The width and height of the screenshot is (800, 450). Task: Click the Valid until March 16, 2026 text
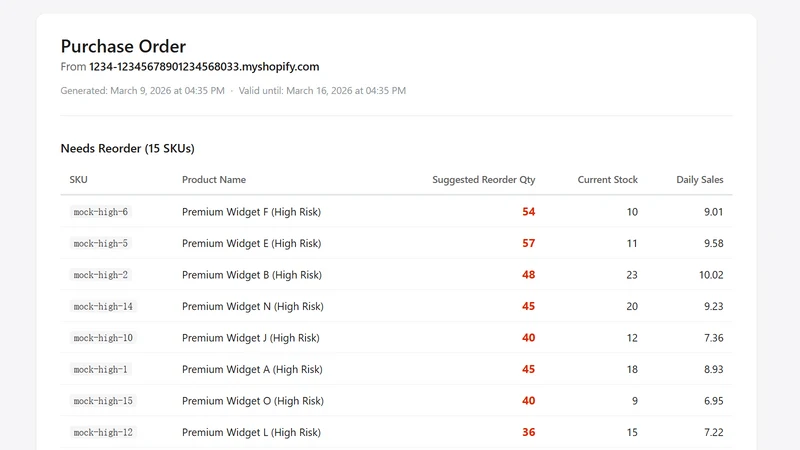(322, 91)
